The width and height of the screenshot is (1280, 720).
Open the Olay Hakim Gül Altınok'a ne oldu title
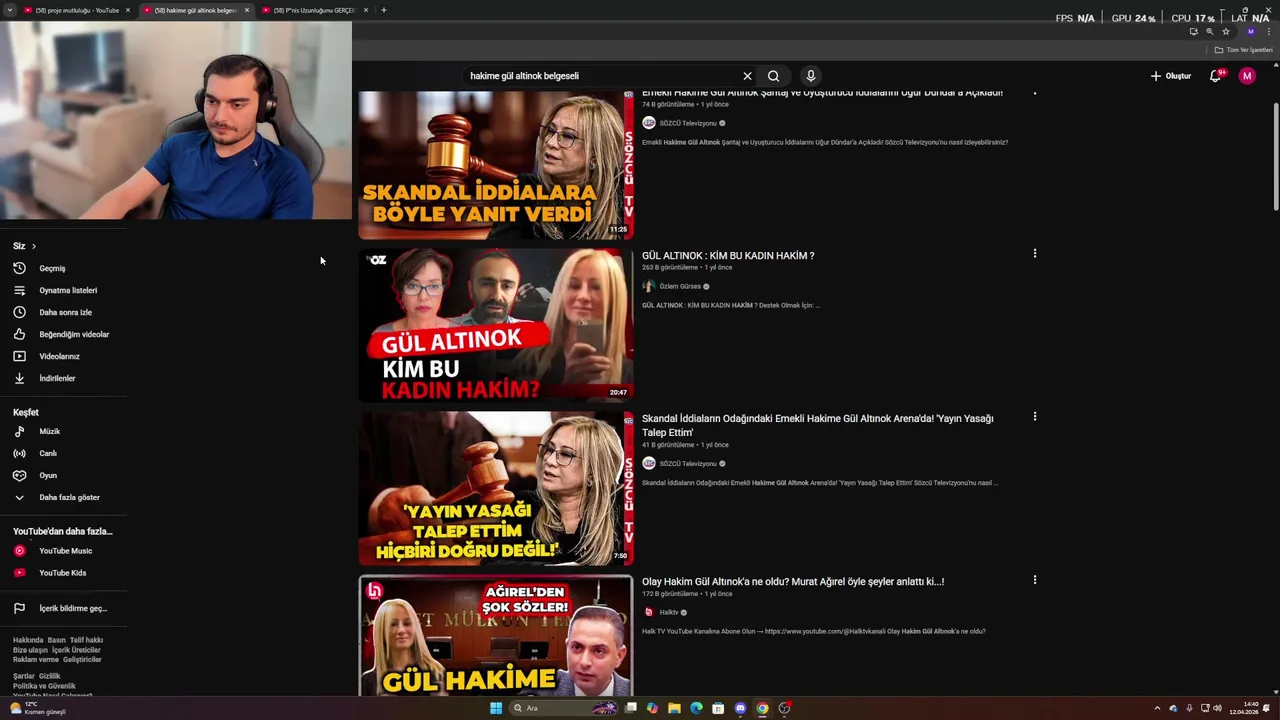tap(793, 581)
